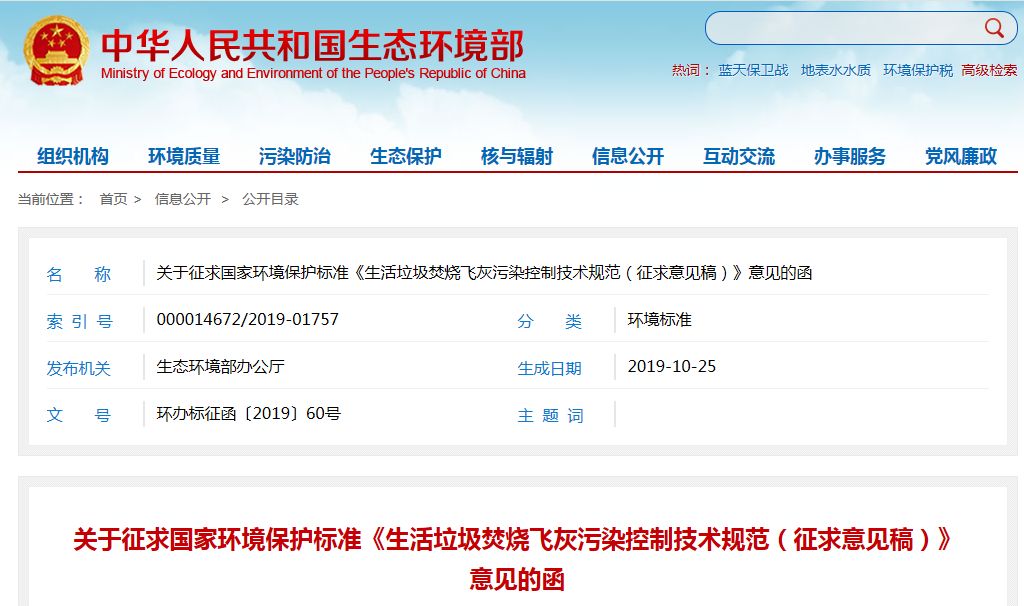Open the 办事服务 menu
Screen dimensions: 1024x606
(850, 156)
